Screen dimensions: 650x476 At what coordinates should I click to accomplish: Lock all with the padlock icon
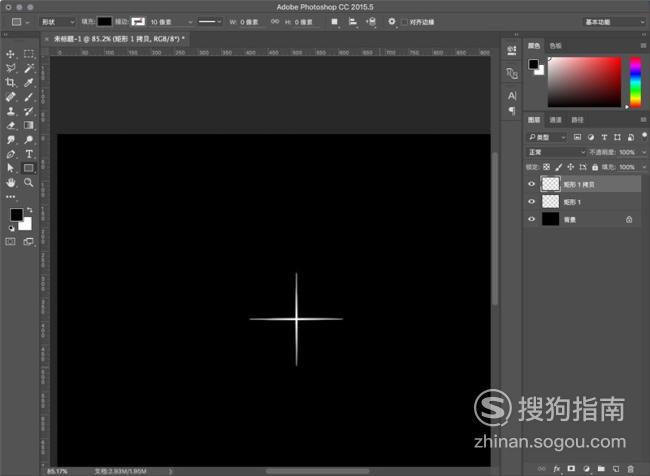pyautogui.click(x=595, y=167)
